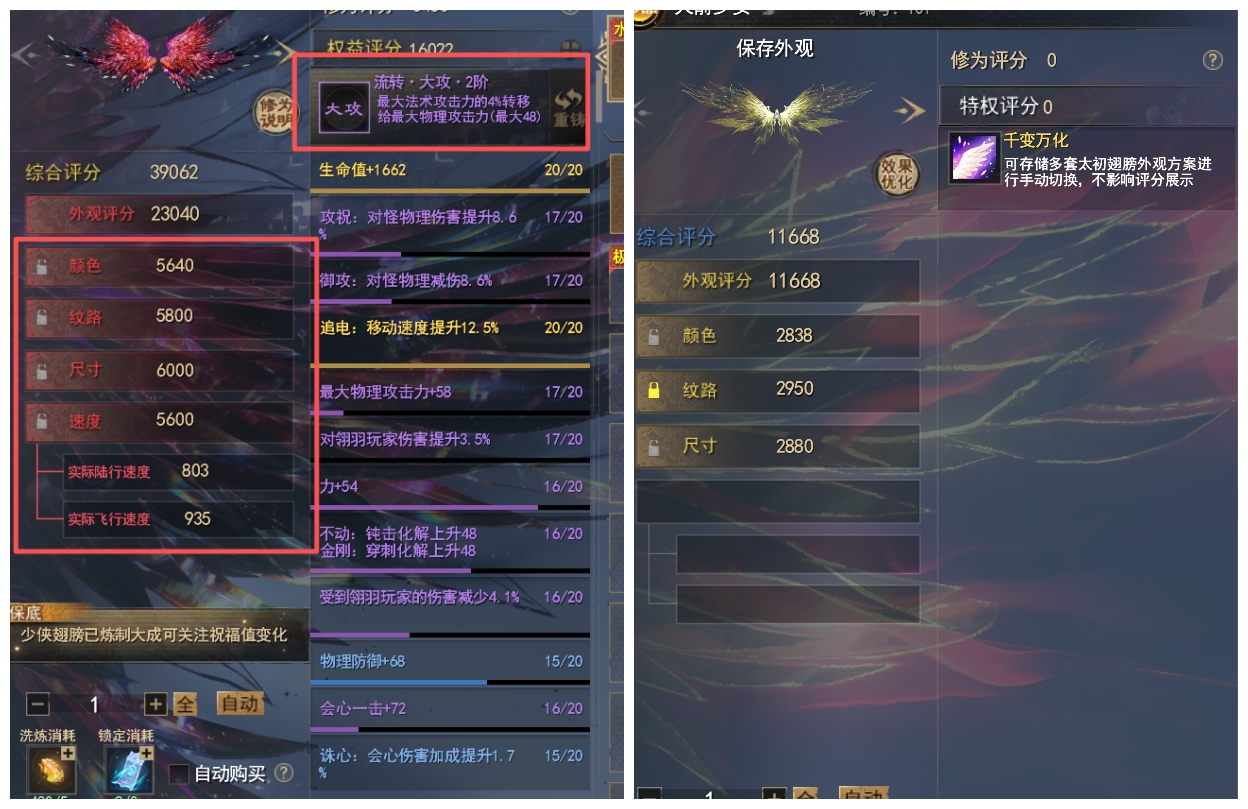Select the 洗炼消耗 orange material icon
Screen dimensions: 1248x809
(x=51, y=769)
